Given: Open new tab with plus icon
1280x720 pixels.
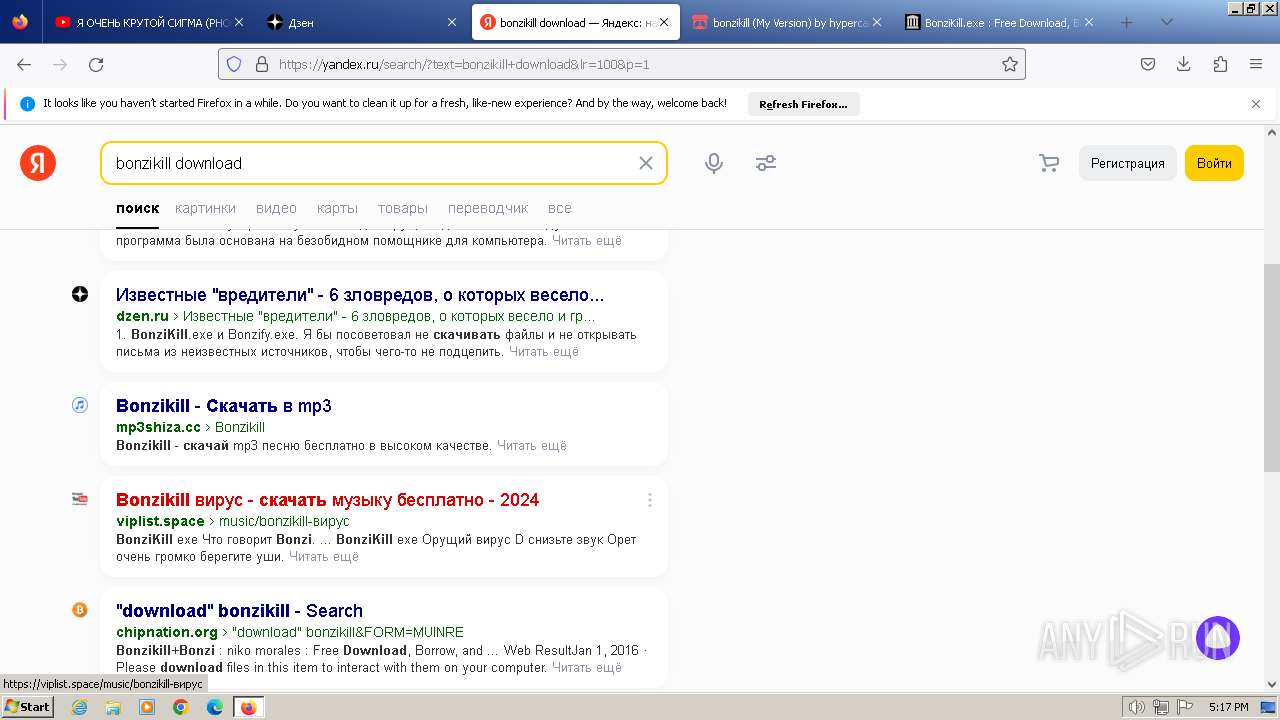Looking at the screenshot, I should [1126, 22].
